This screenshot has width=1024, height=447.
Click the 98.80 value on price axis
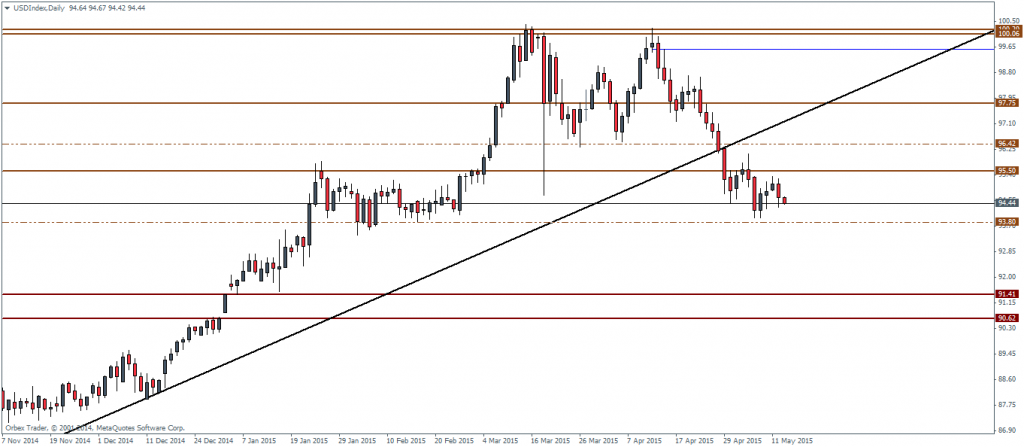1006,72
